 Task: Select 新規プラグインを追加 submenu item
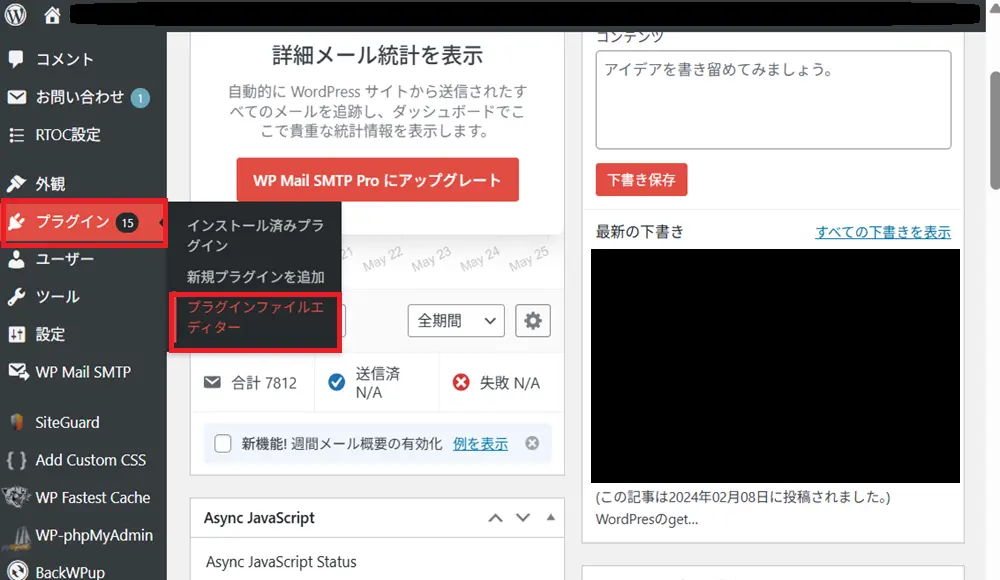point(255,277)
